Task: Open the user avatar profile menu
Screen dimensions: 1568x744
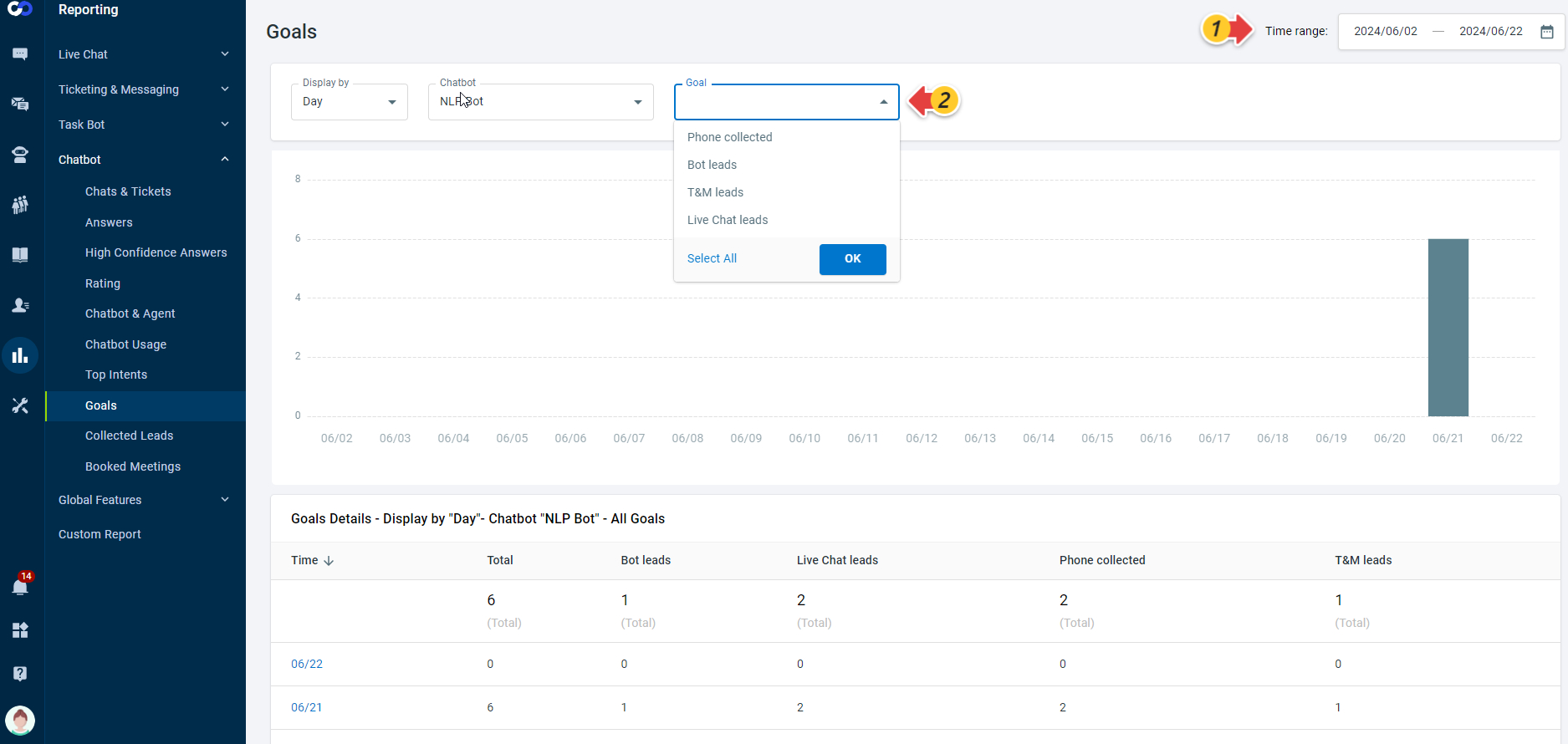Action: point(20,720)
